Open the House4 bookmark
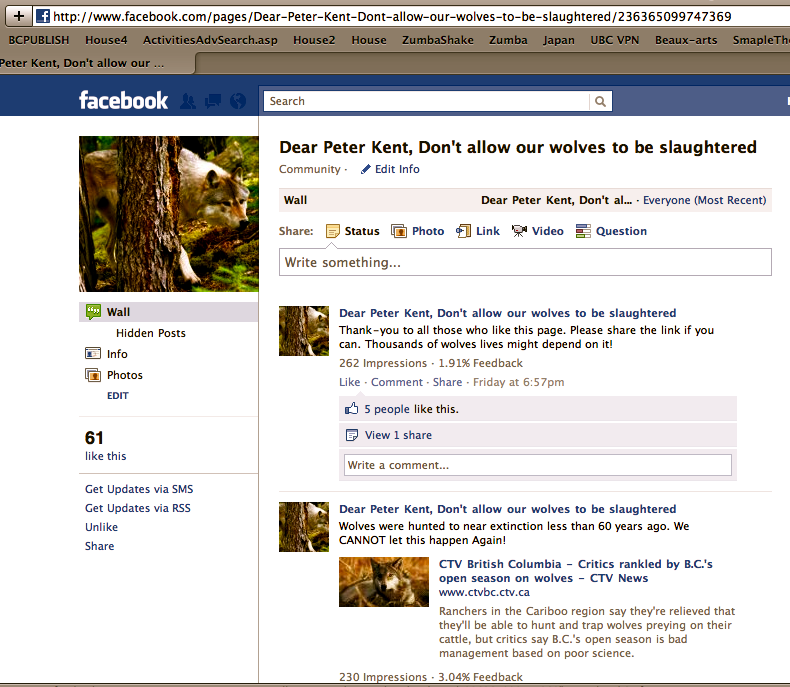Image resolution: width=790 pixels, height=687 pixels. (x=106, y=40)
